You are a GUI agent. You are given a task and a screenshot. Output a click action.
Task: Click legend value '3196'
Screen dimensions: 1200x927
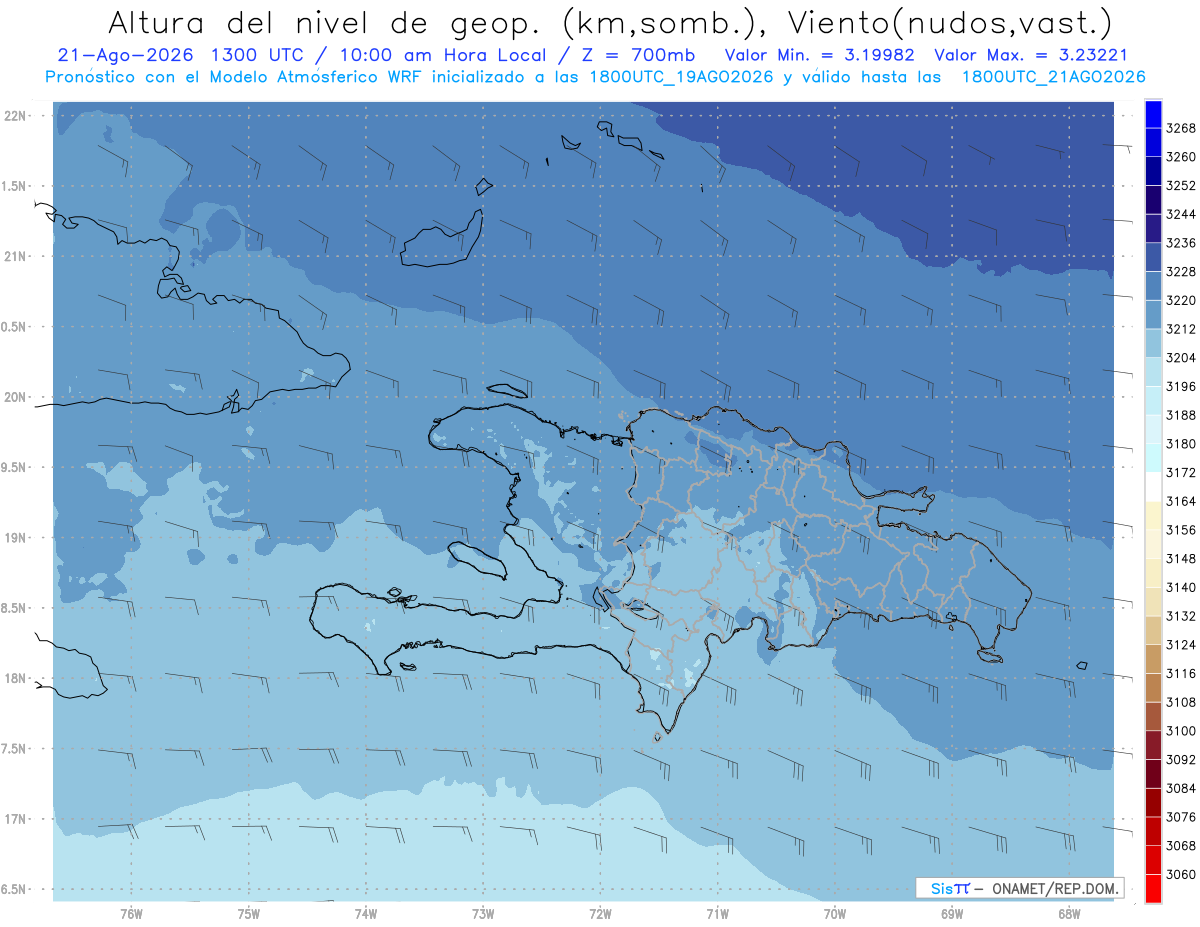coord(1180,386)
